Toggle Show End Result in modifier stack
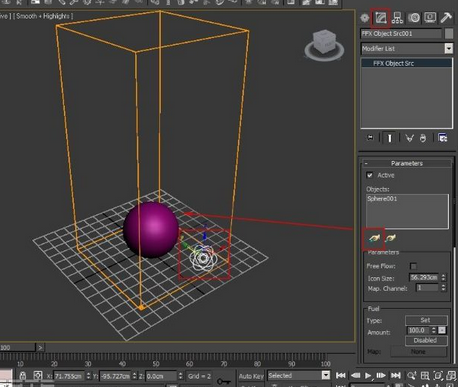 point(389,138)
